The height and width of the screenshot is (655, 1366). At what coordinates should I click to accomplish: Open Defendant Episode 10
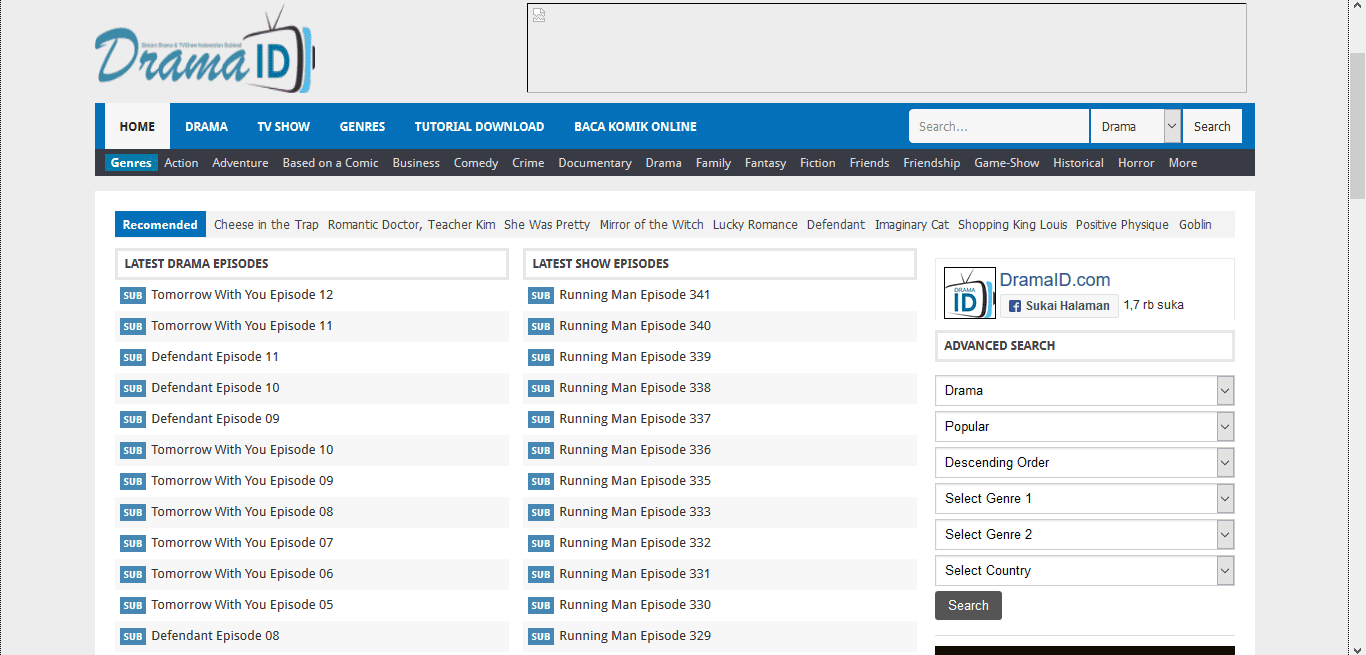coord(215,388)
